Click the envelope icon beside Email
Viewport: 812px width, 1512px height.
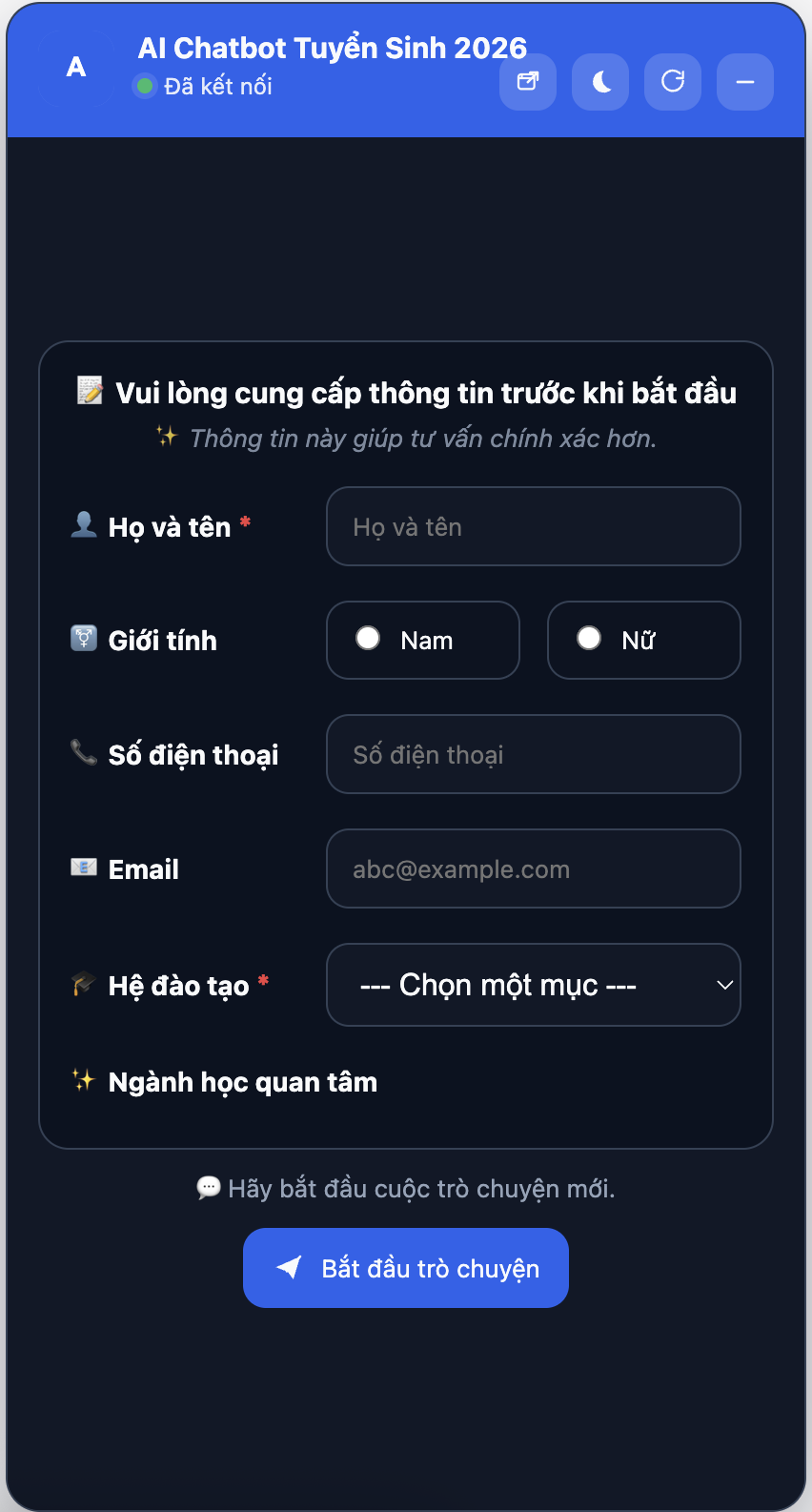[84, 868]
